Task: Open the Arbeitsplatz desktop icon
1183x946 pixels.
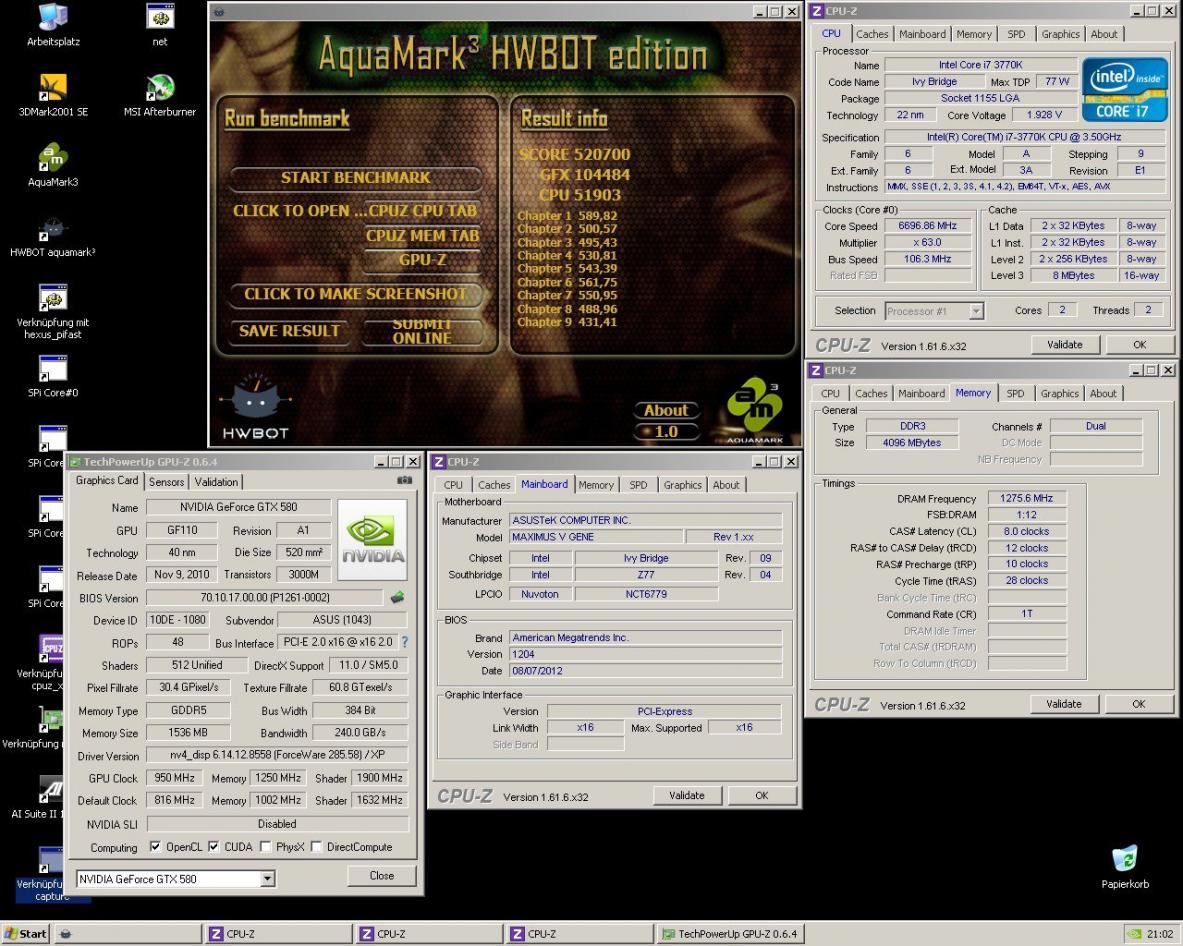Action: (53, 24)
